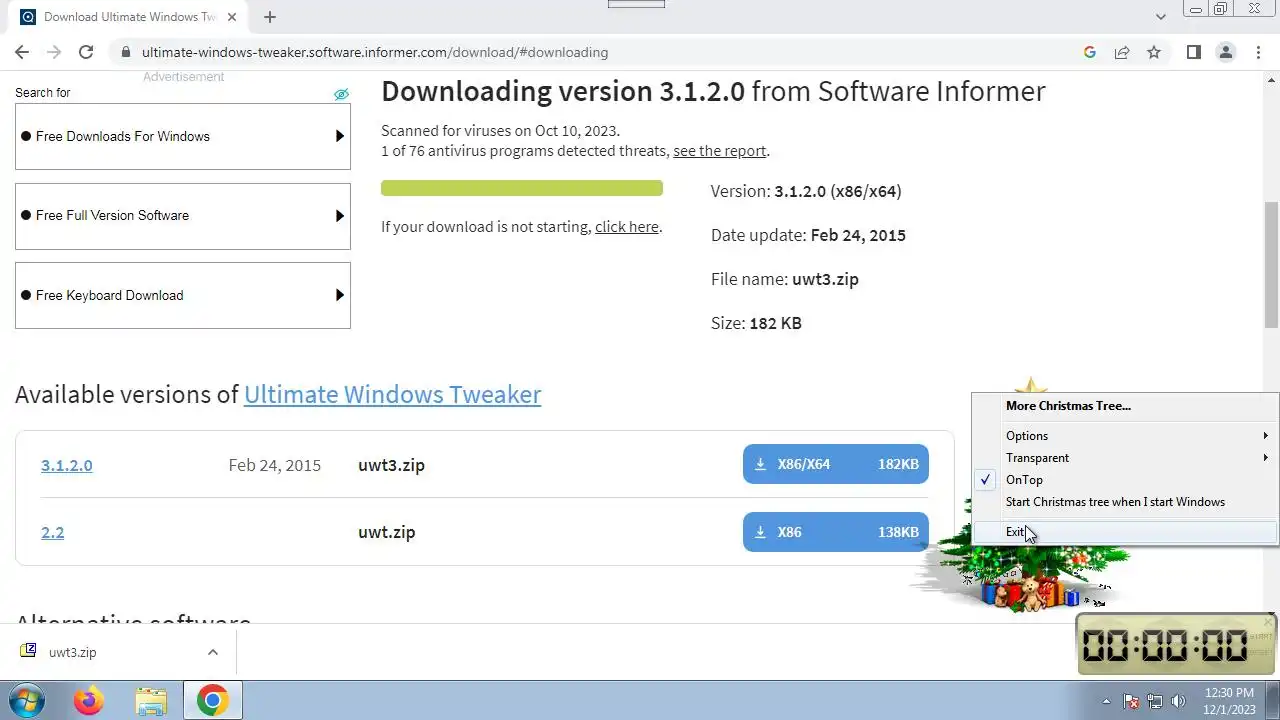Click 'click here' download link
Image resolution: width=1280 pixels, height=720 pixels.
626,227
